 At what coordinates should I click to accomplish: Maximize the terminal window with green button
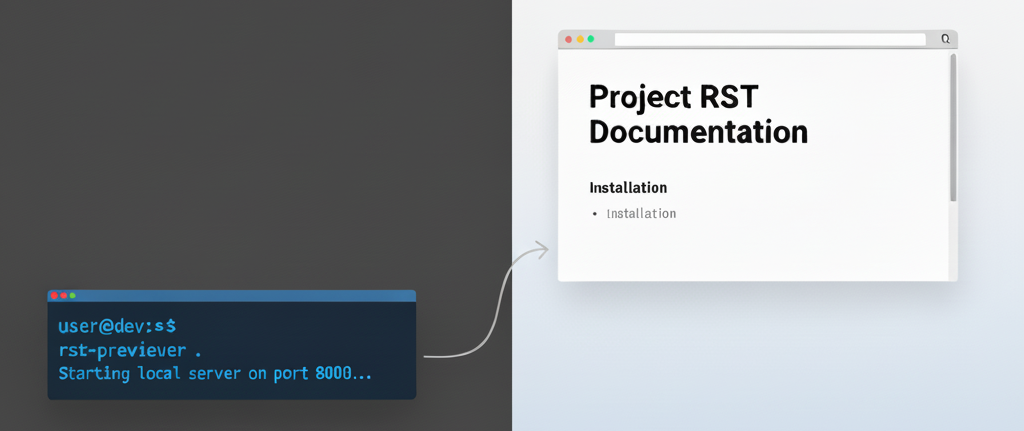(x=72, y=296)
